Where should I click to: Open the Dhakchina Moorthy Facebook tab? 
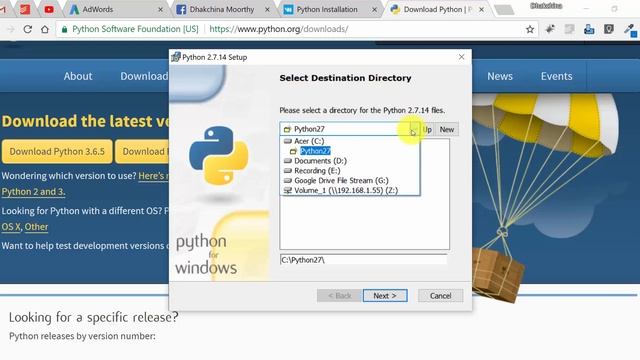coord(222,9)
